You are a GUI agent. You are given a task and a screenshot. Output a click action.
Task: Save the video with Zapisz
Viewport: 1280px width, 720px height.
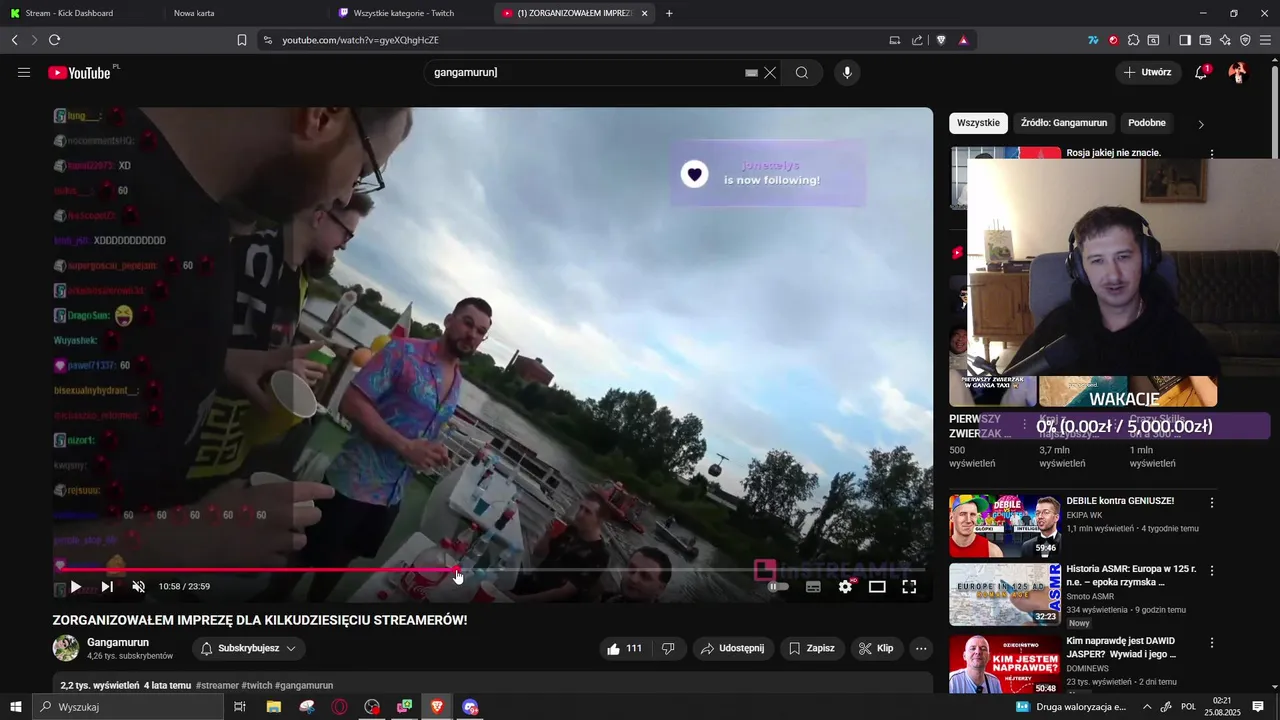(811, 648)
